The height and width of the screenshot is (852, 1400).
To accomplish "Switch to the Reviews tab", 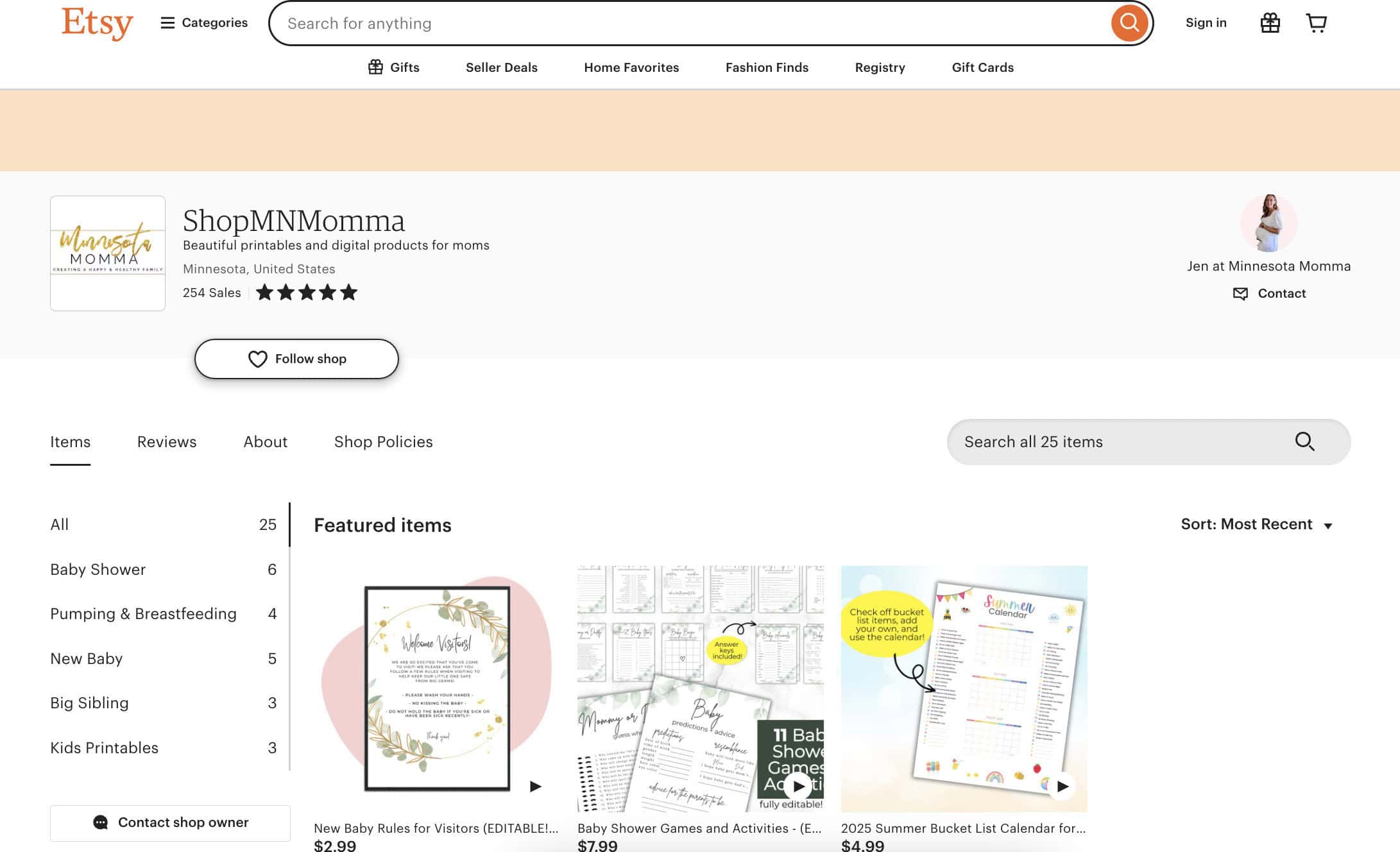I will point(167,441).
